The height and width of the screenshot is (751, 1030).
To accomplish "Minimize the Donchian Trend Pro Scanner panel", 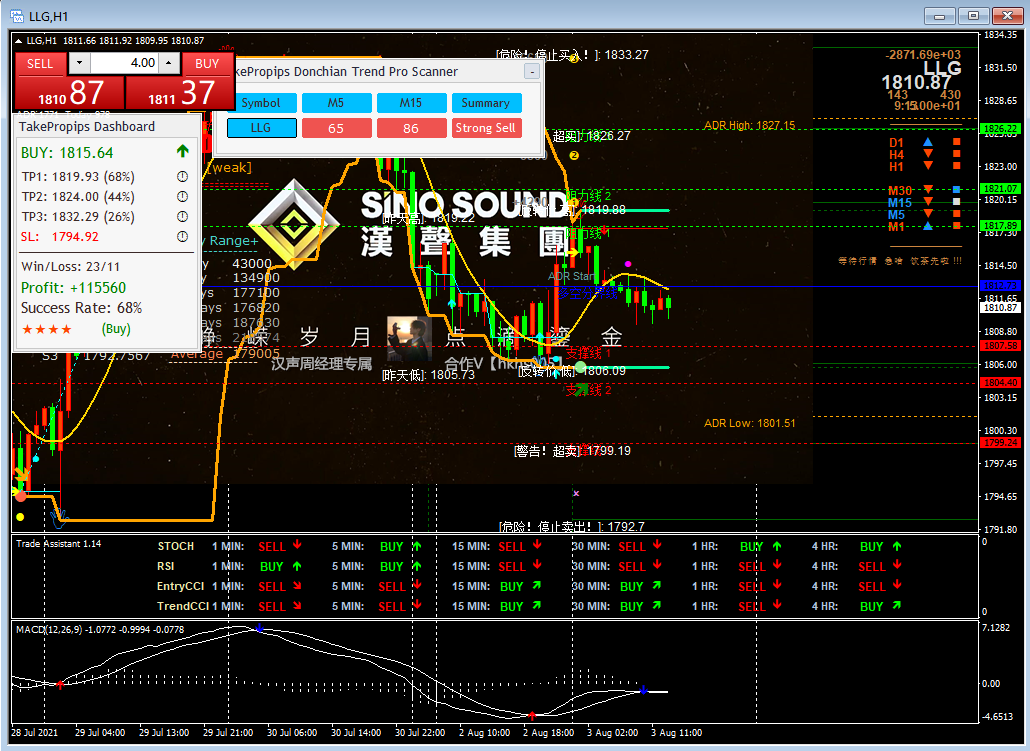I will pos(532,71).
